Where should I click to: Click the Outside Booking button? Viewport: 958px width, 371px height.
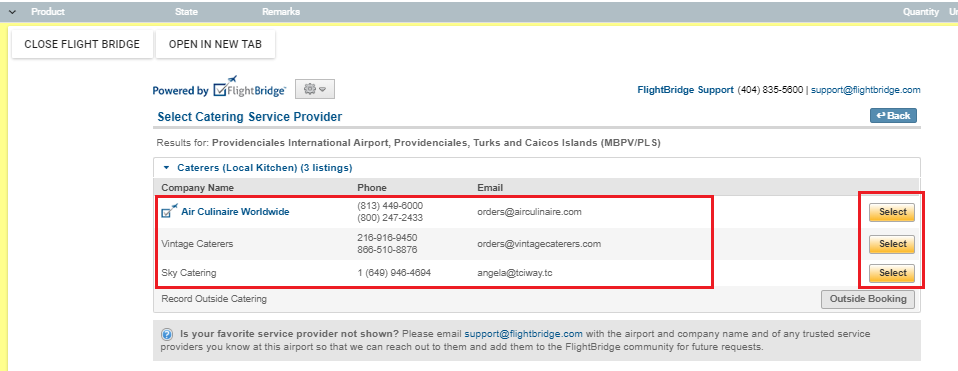(868, 299)
